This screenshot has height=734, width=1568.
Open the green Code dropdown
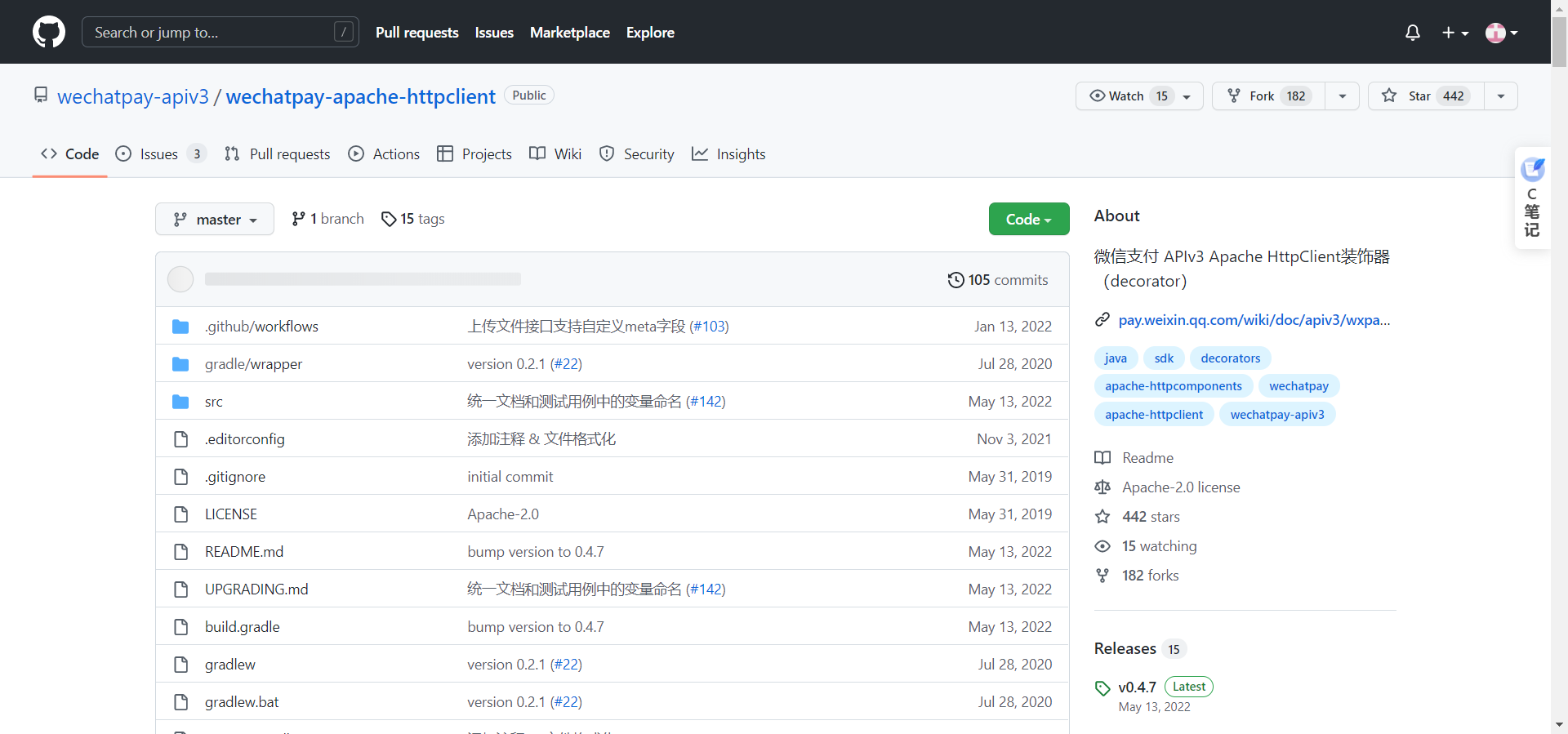tap(1029, 219)
